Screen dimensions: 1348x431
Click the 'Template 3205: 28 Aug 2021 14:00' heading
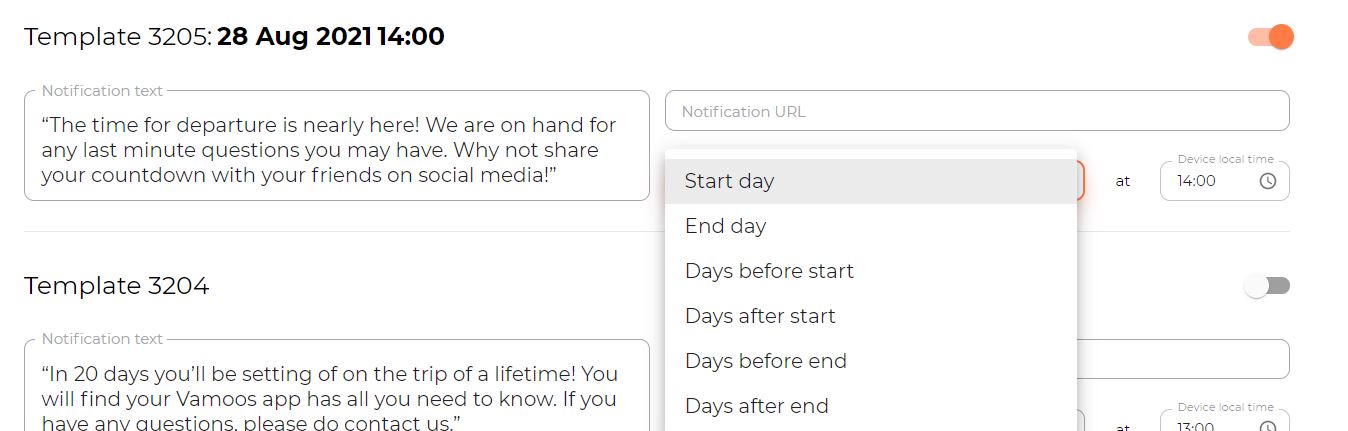click(234, 37)
